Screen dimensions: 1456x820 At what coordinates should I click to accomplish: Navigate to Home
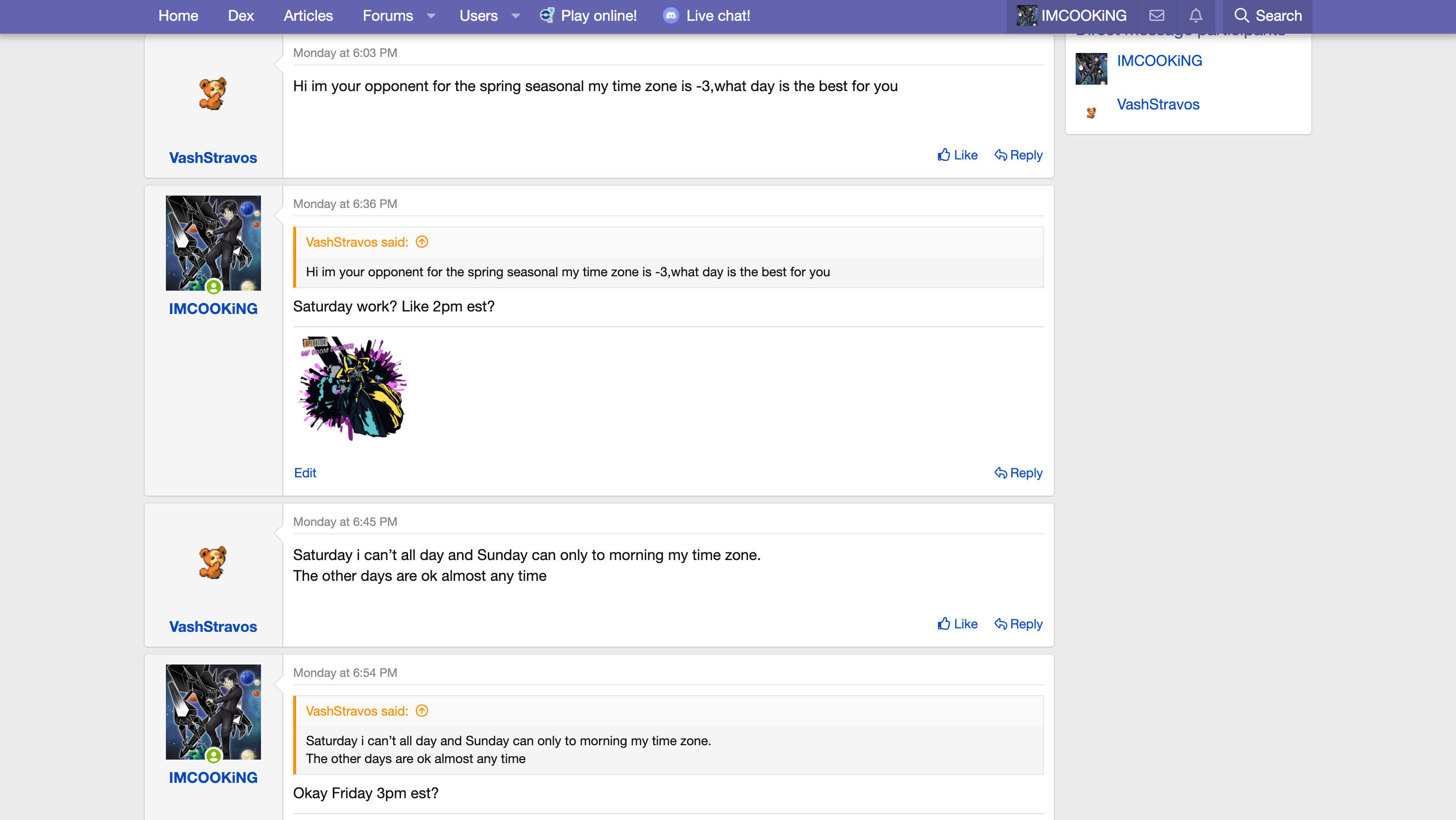pos(178,16)
